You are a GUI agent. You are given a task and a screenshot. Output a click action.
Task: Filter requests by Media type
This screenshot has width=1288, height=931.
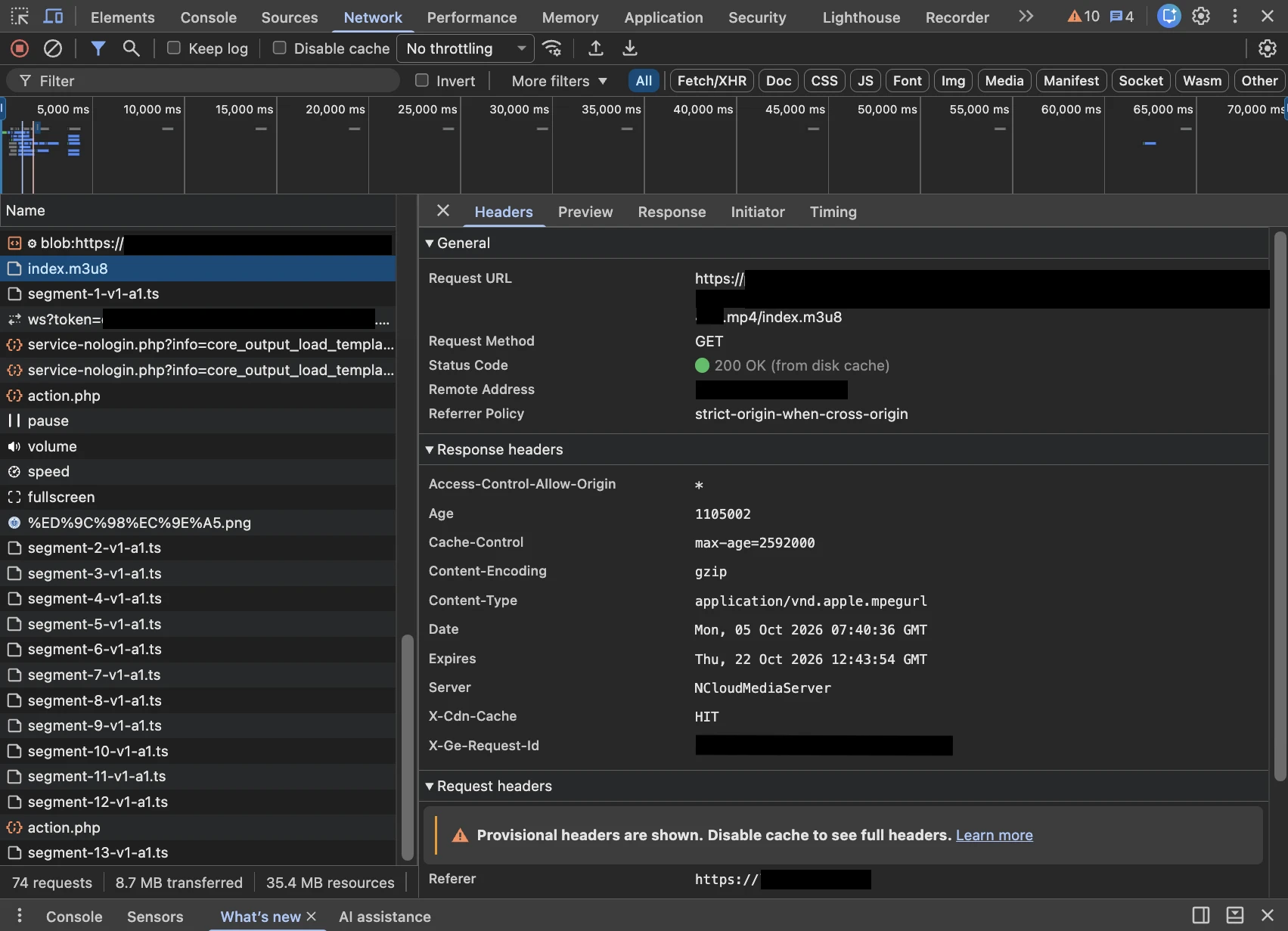1004,80
